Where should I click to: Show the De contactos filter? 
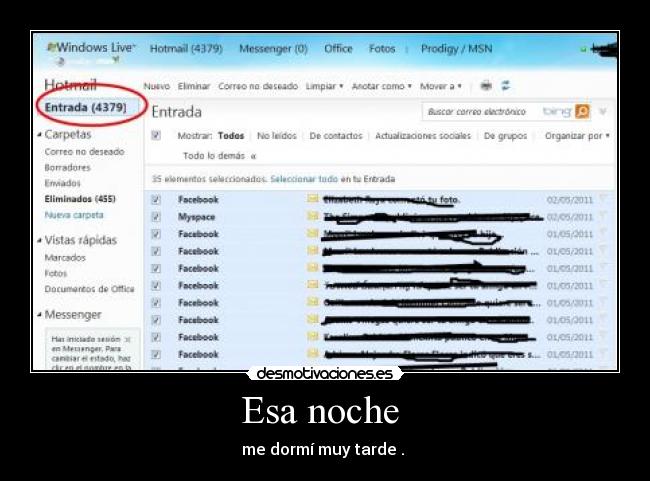pos(336,136)
